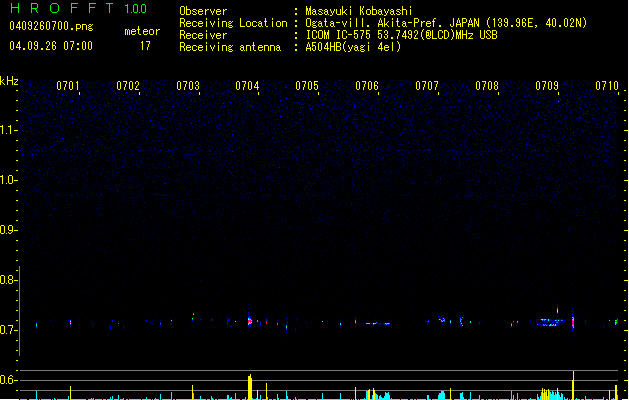
Task: Select observer name Masayuki Kobayashi
Action: pos(359,11)
